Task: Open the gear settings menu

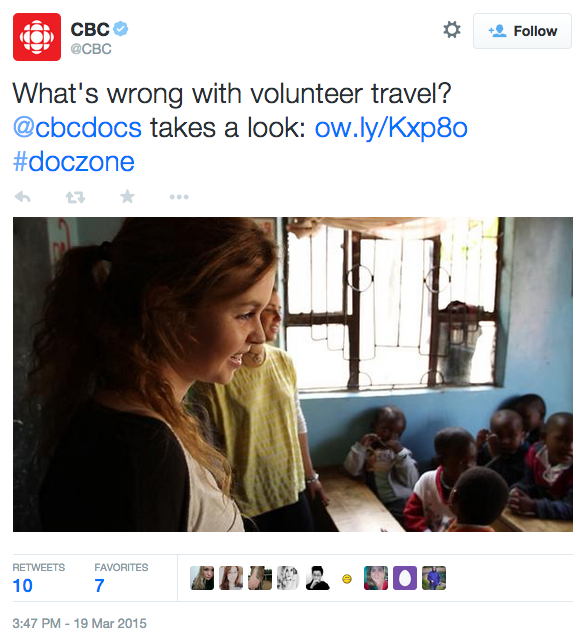Action: point(452,30)
